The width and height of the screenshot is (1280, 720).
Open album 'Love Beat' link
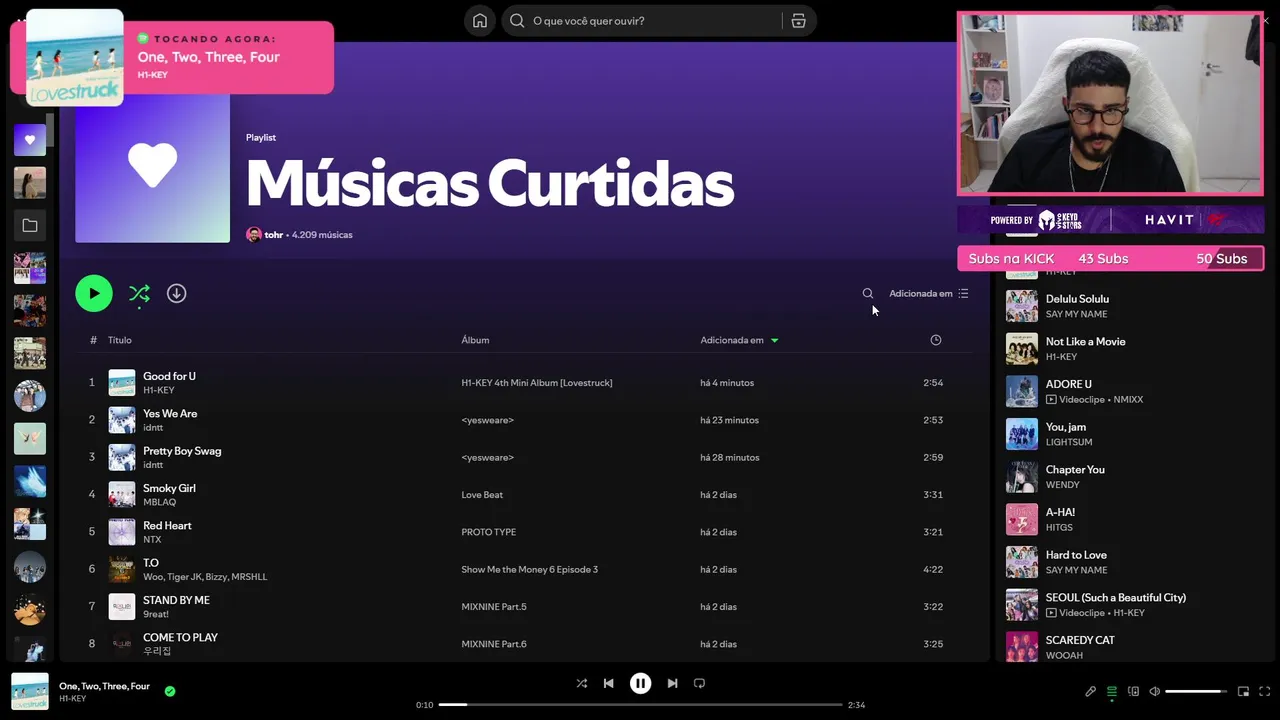tap(482, 495)
